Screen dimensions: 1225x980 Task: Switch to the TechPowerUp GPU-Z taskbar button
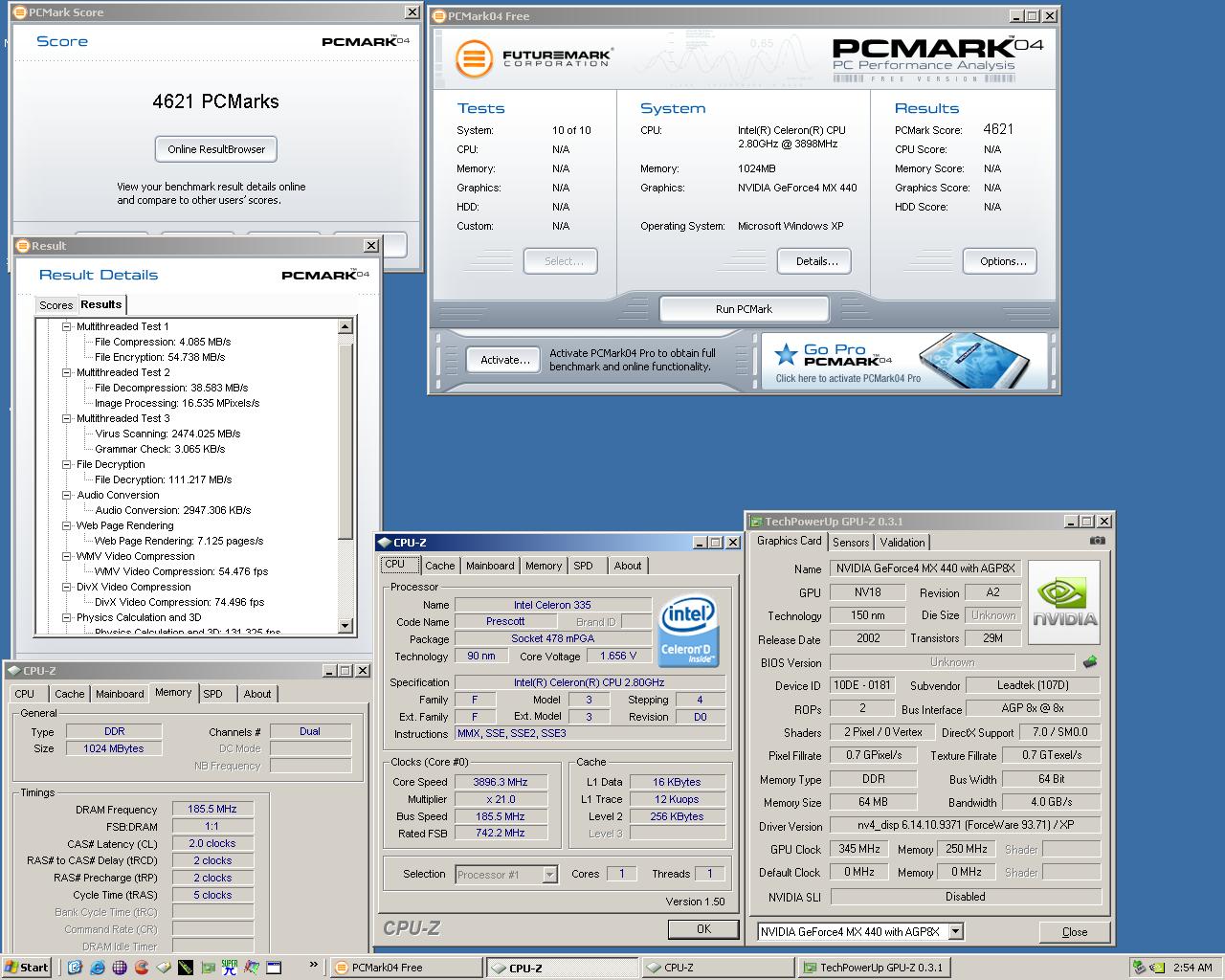click(x=873, y=968)
